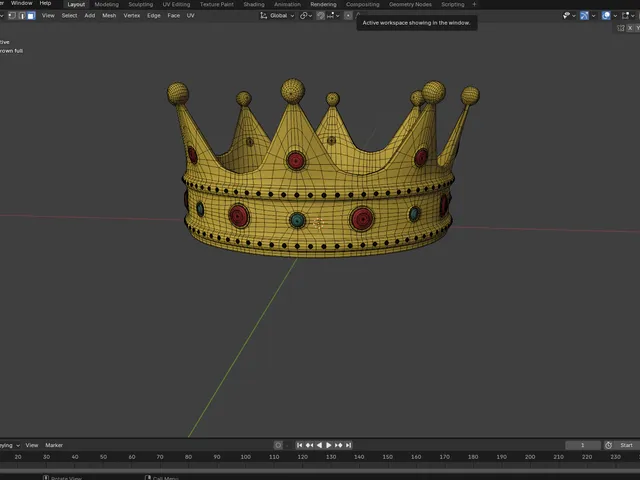640x480 pixels.
Task: Click current frame number field
Action: 583,445
